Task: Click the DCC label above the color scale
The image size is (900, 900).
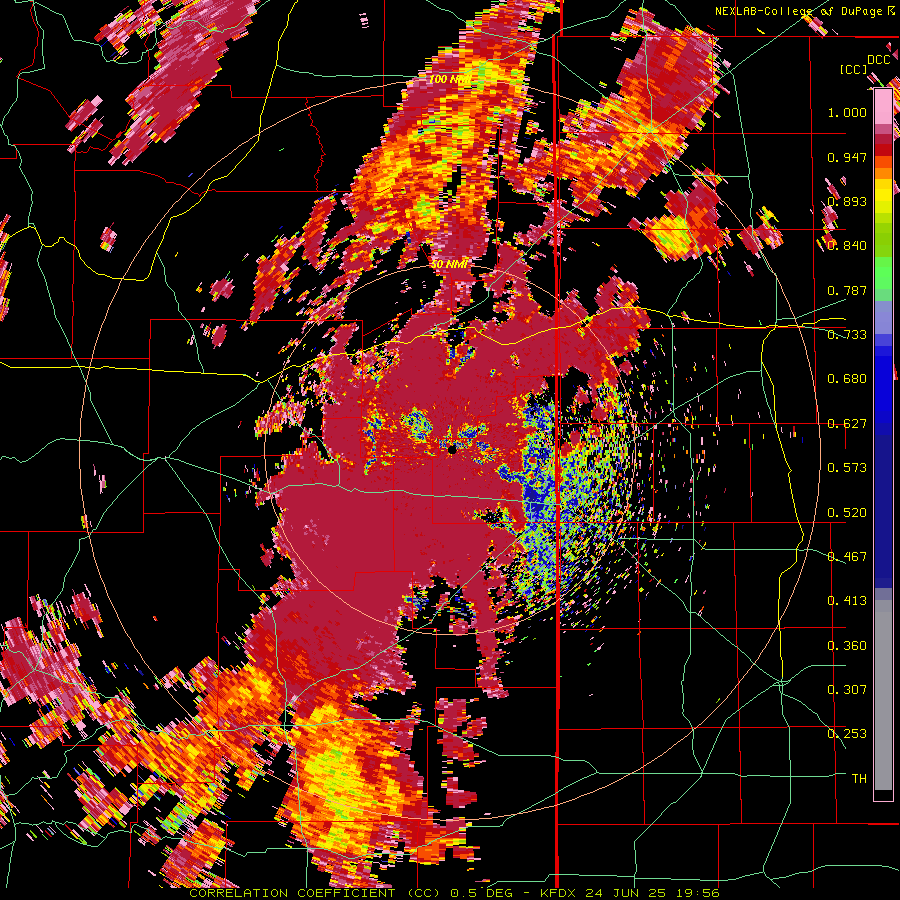Action: [x=878, y=60]
